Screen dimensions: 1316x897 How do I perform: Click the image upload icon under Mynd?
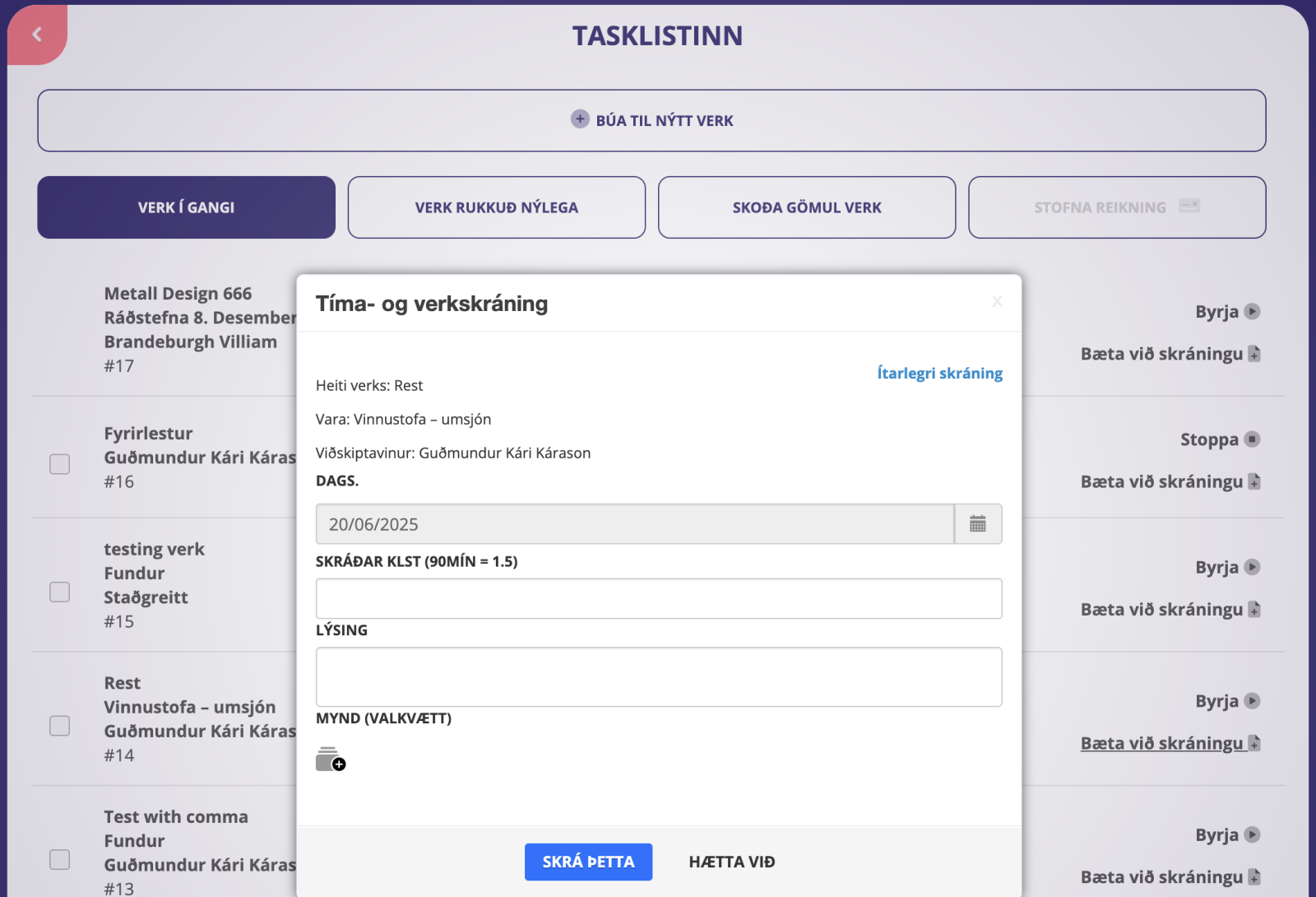[330, 759]
